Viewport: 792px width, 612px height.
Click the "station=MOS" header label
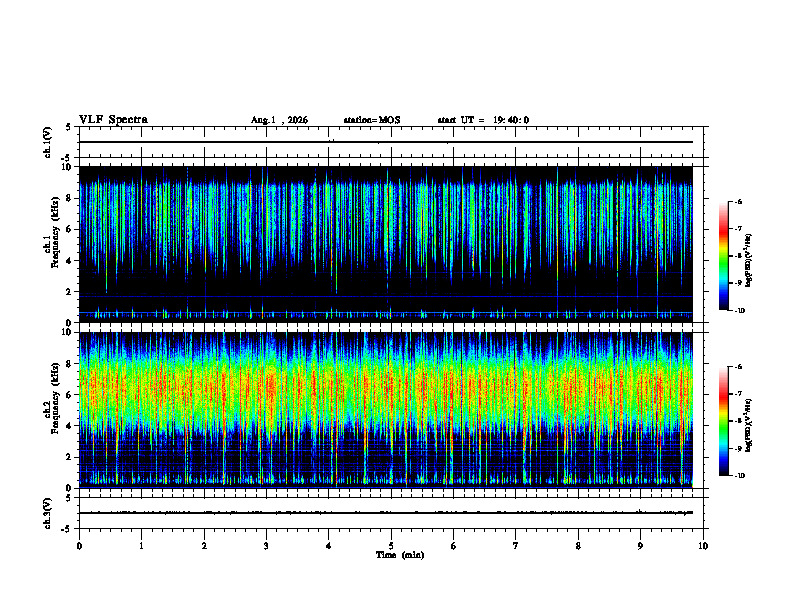[x=372, y=120]
